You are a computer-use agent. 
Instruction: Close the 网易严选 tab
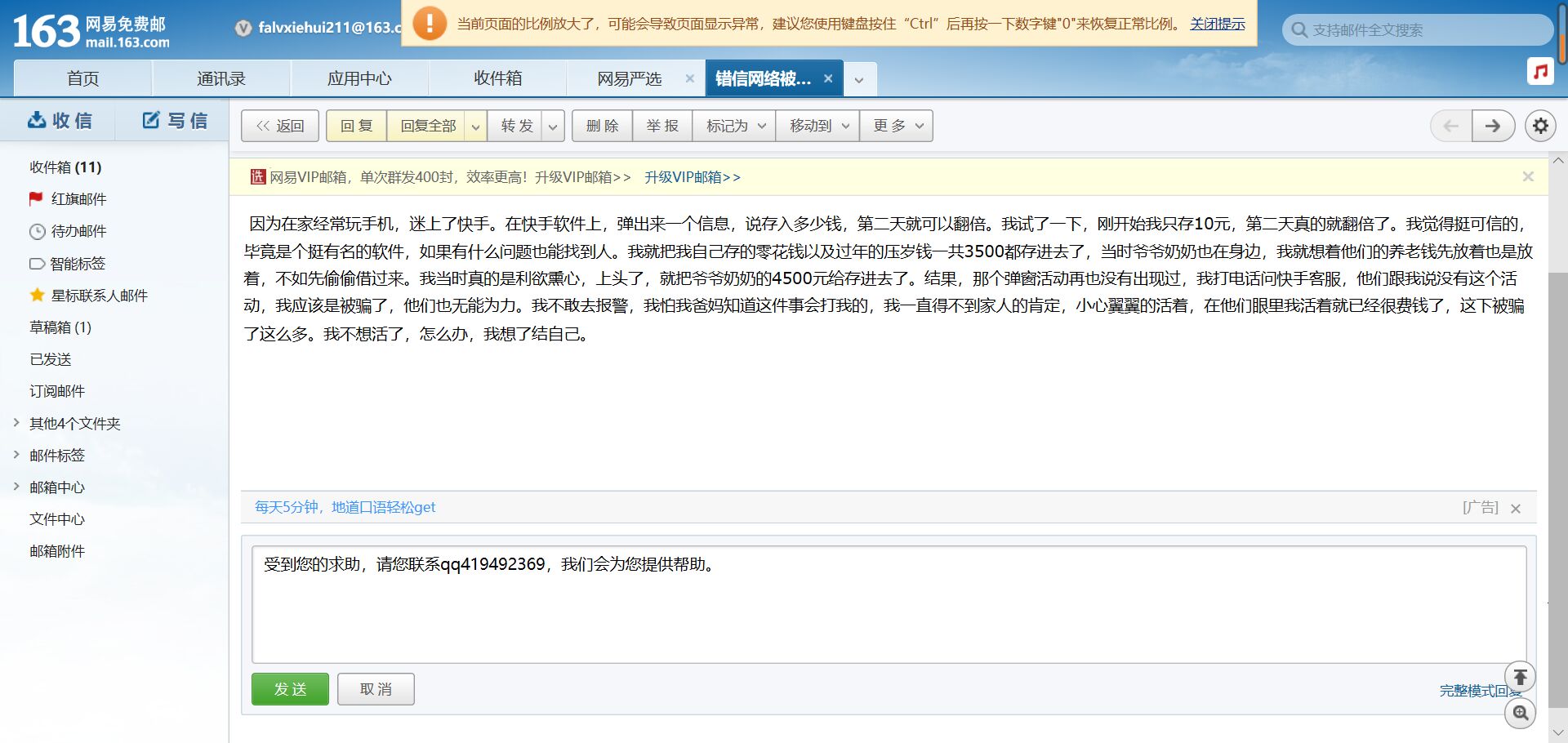(x=690, y=79)
